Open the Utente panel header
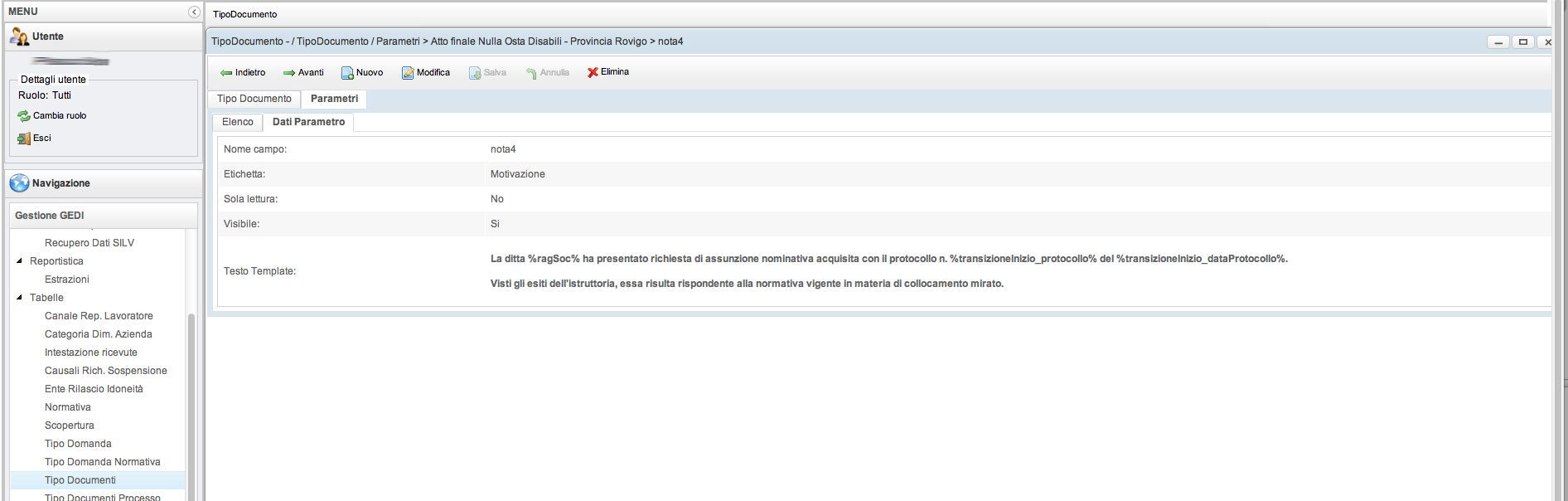This screenshot has width=1568, height=501. click(48, 36)
